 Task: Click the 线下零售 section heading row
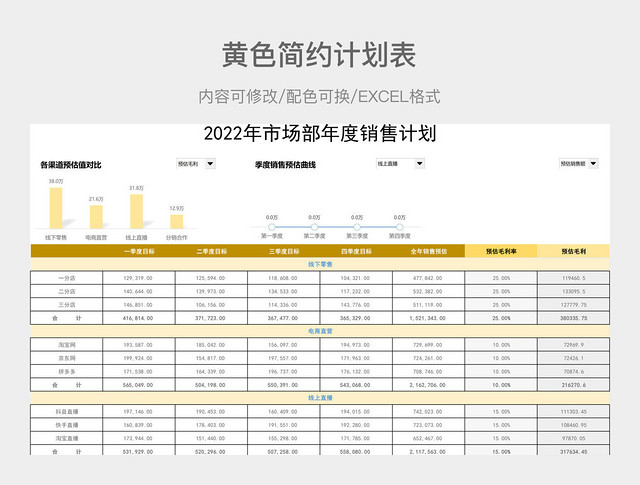coord(320,264)
